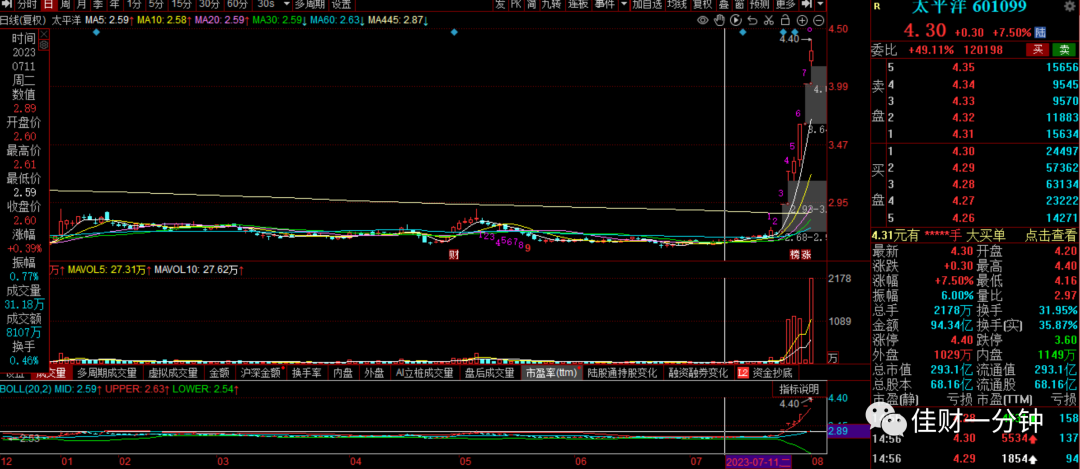1080x469 pixels.
Task: Open the rightmost toolbar dropdown arrow
Action: coord(820,4)
